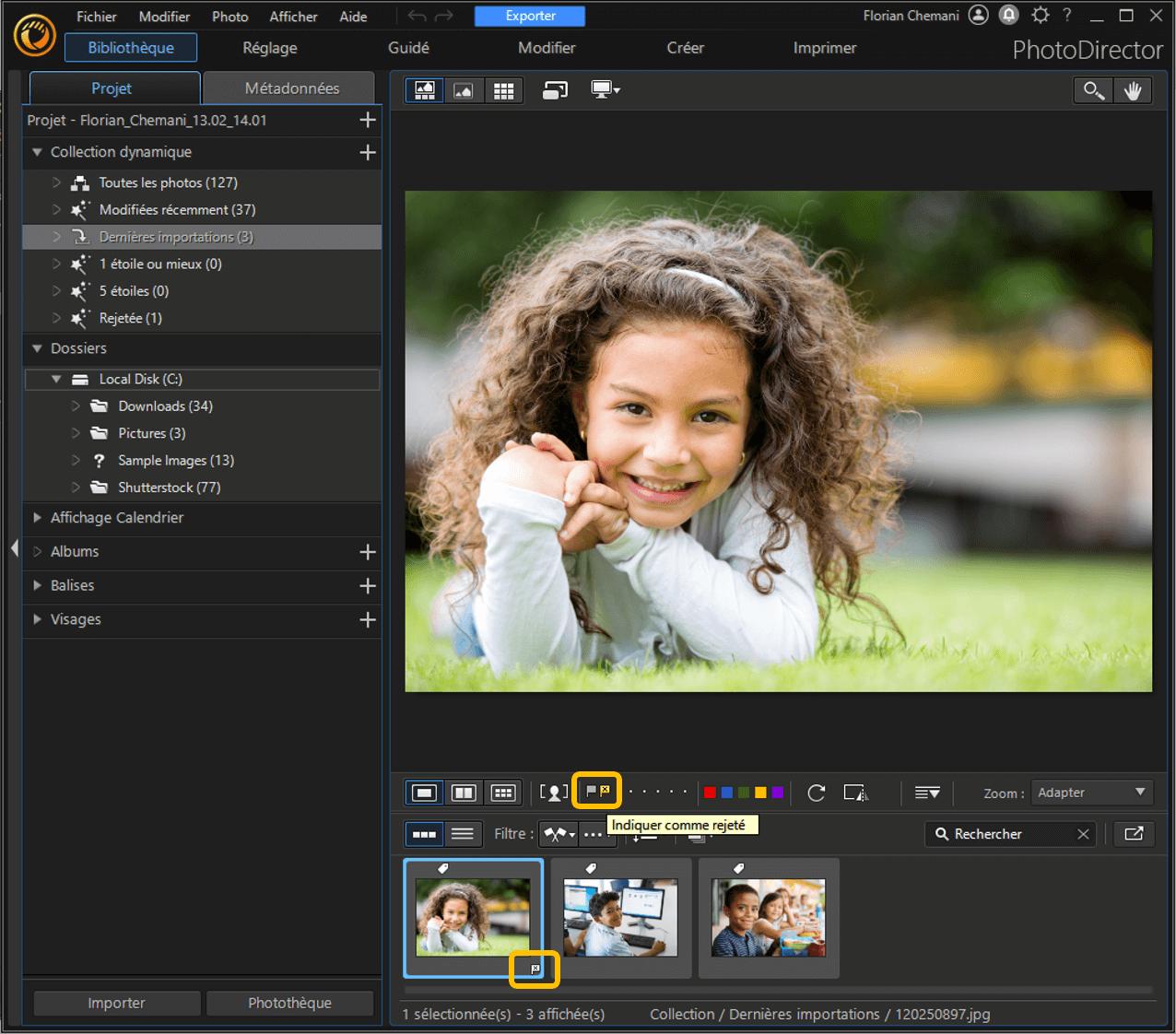1176x1034 pixels.
Task: Open the notifications bell icon
Action: (x=1009, y=16)
